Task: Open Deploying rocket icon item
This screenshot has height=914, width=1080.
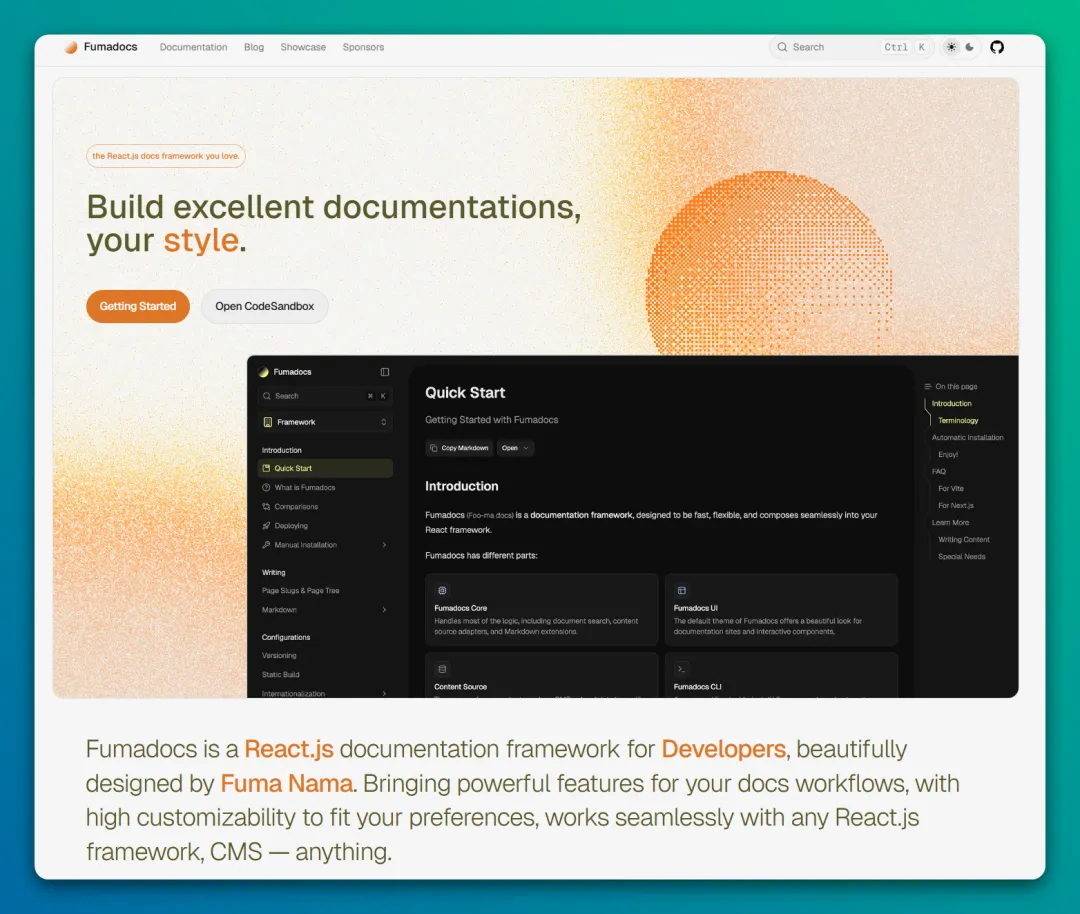Action: [x=266, y=526]
